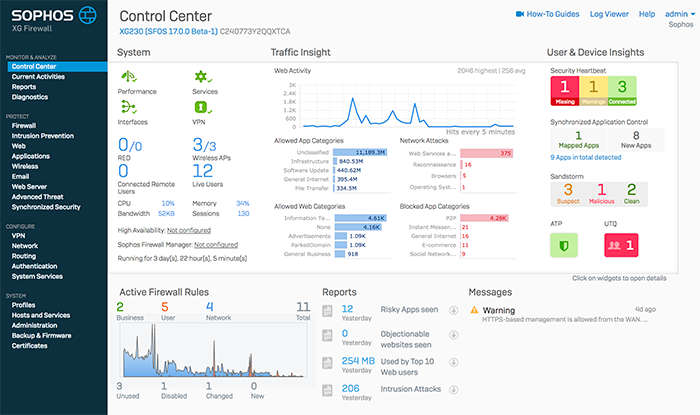Click Sandstorm Malicious count

(x=601, y=194)
